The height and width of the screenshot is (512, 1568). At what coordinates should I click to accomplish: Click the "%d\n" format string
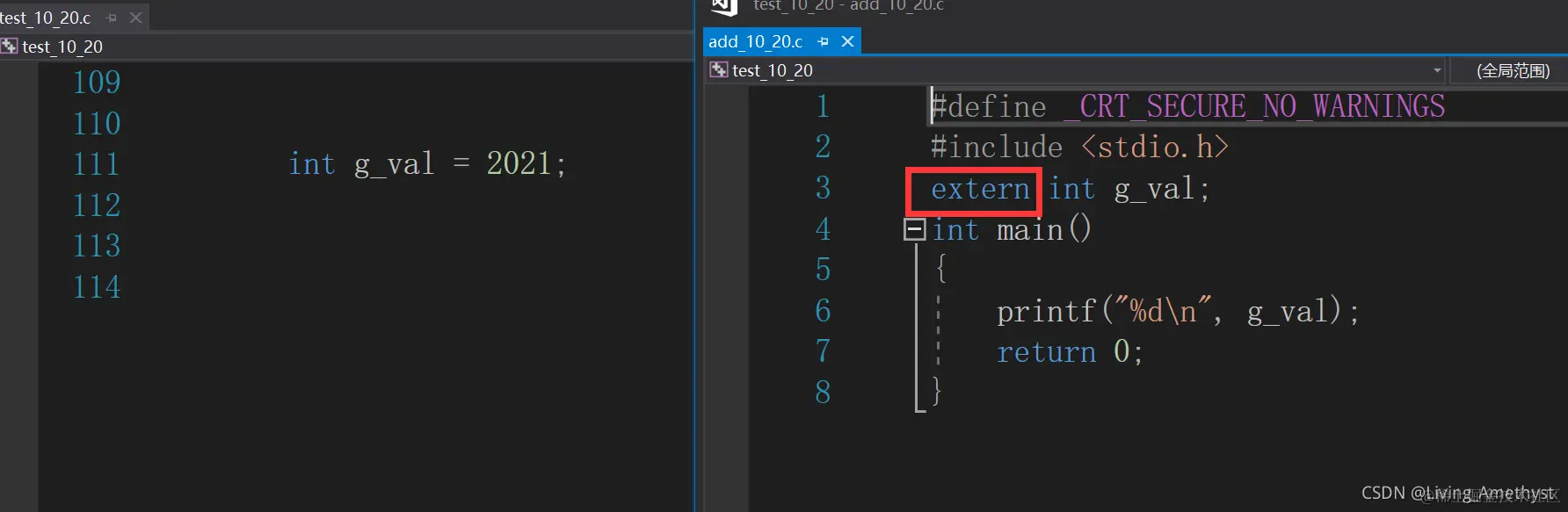pyautogui.click(x=1164, y=311)
